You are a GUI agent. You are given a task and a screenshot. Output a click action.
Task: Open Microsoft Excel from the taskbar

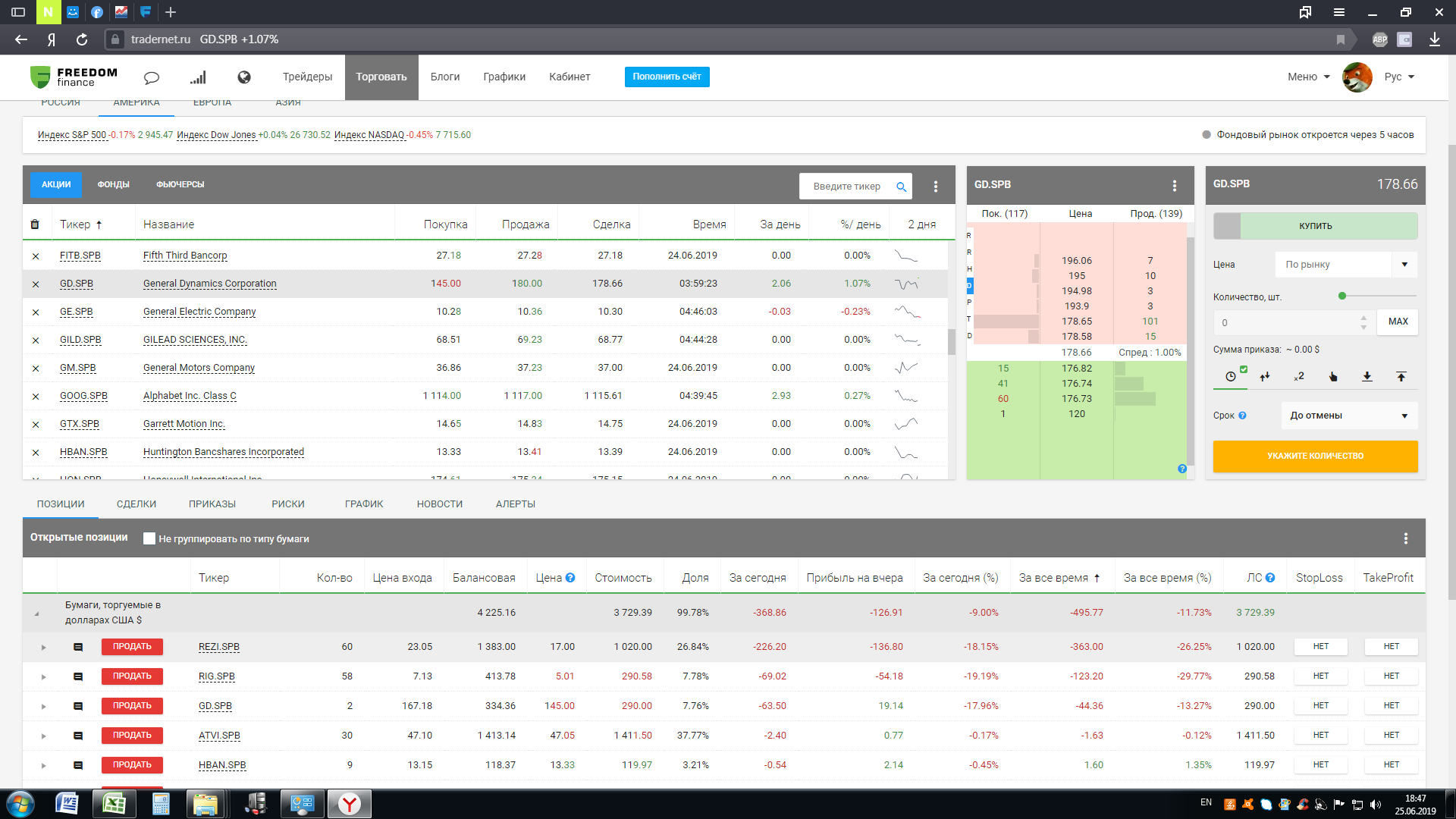point(115,804)
